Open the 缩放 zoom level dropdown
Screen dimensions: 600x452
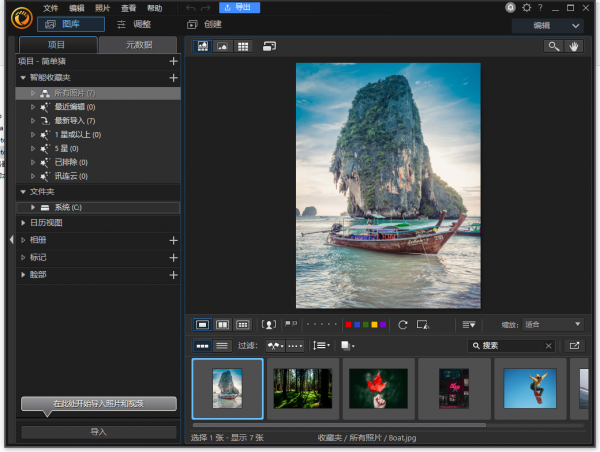click(553, 324)
